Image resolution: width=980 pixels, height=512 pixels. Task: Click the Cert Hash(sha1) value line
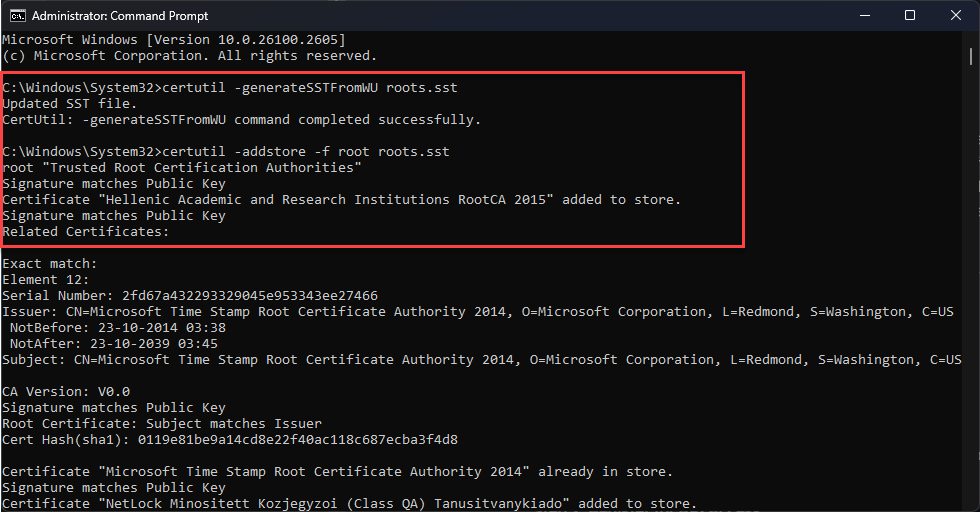coord(230,439)
